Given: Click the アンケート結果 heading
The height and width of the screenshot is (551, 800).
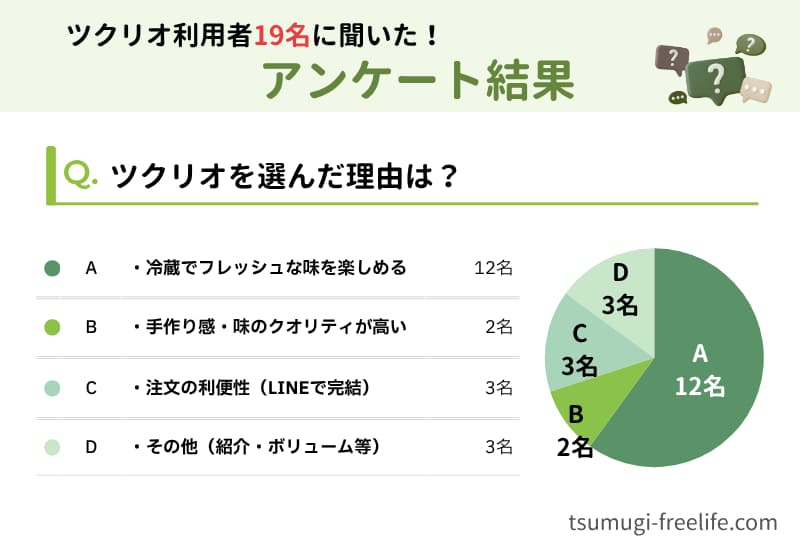Looking at the screenshot, I should pos(419,81).
